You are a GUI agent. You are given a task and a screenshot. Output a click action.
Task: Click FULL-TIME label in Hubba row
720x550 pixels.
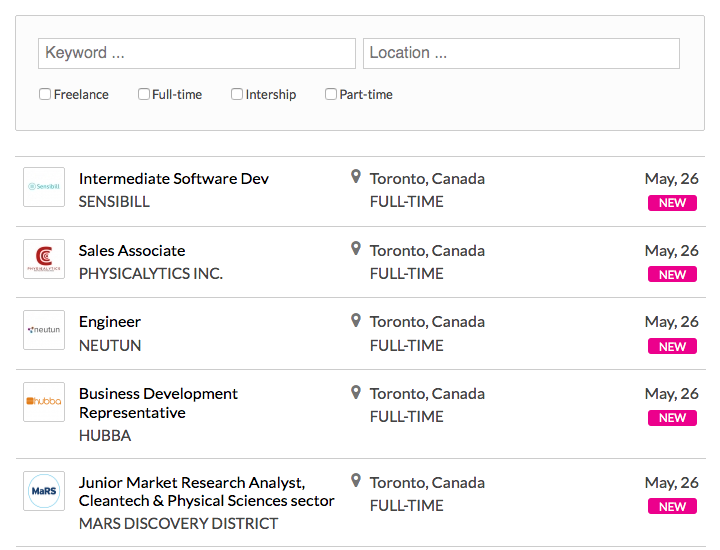coord(407,416)
